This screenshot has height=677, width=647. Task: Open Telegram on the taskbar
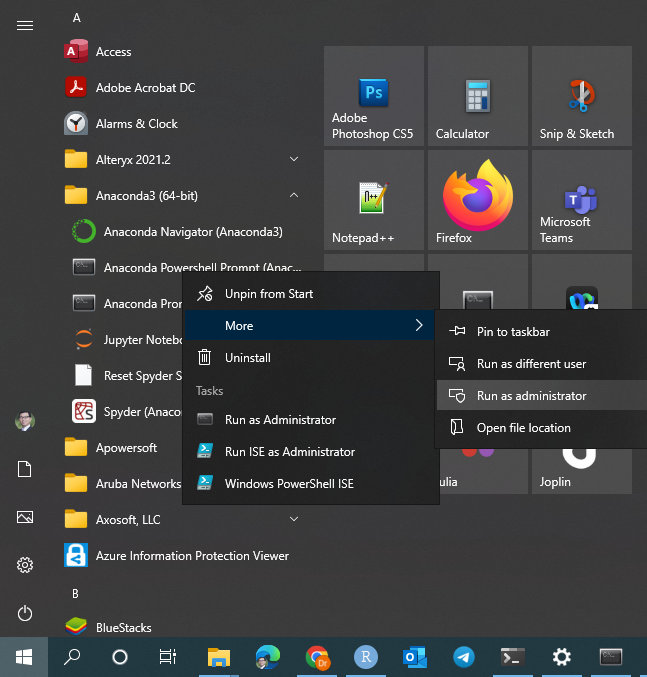464,657
